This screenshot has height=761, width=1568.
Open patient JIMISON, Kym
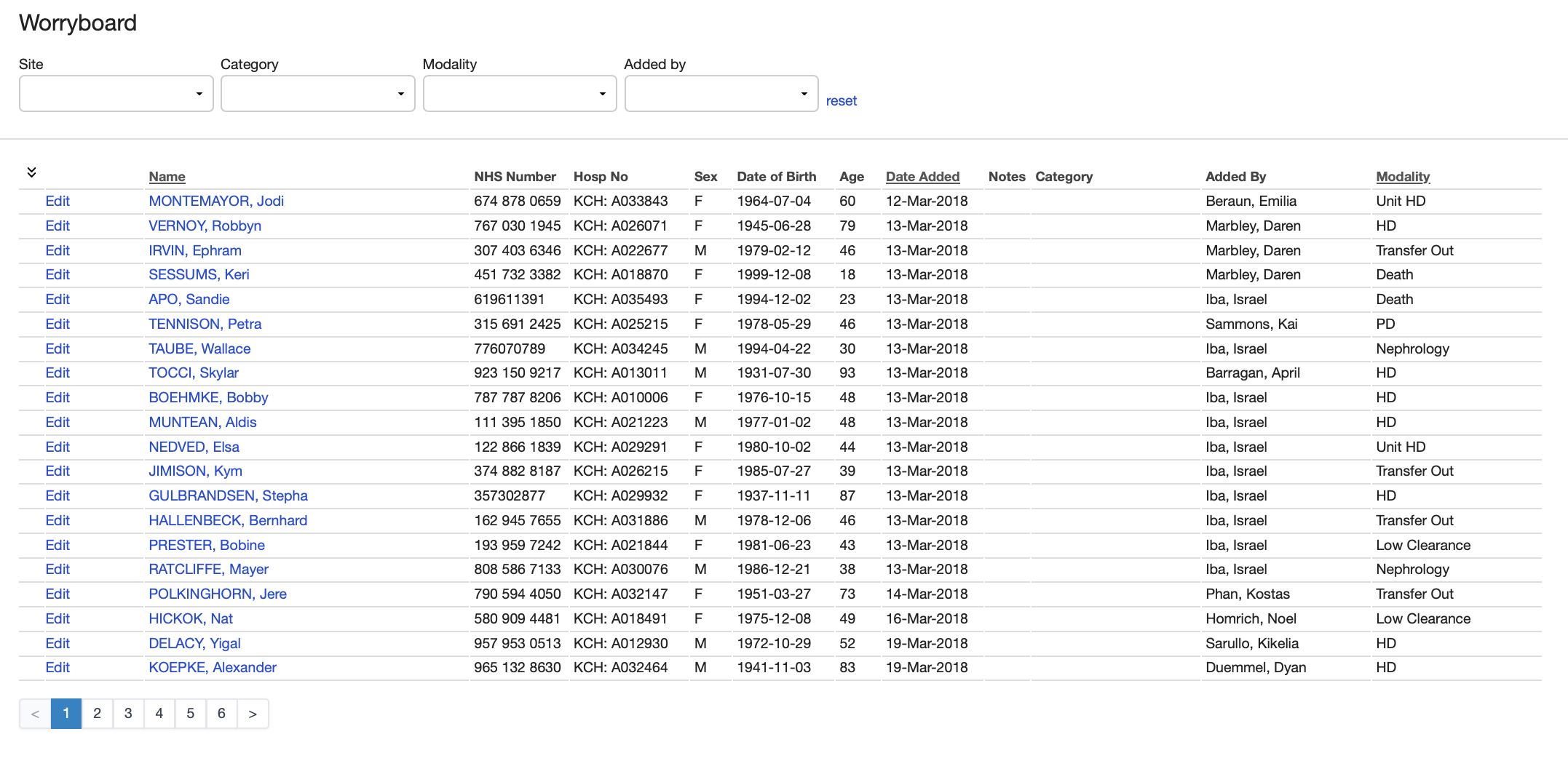point(195,471)
